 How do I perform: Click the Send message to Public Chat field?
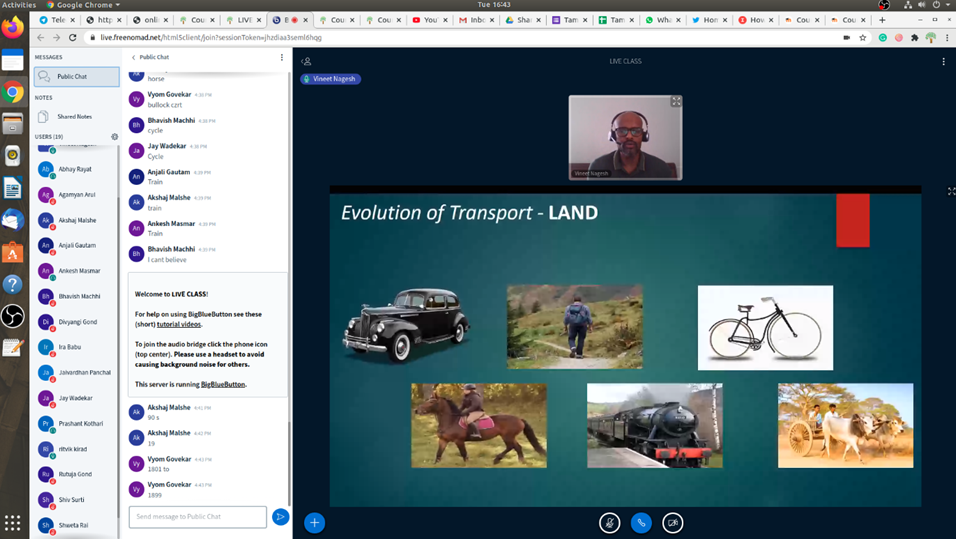198,516
